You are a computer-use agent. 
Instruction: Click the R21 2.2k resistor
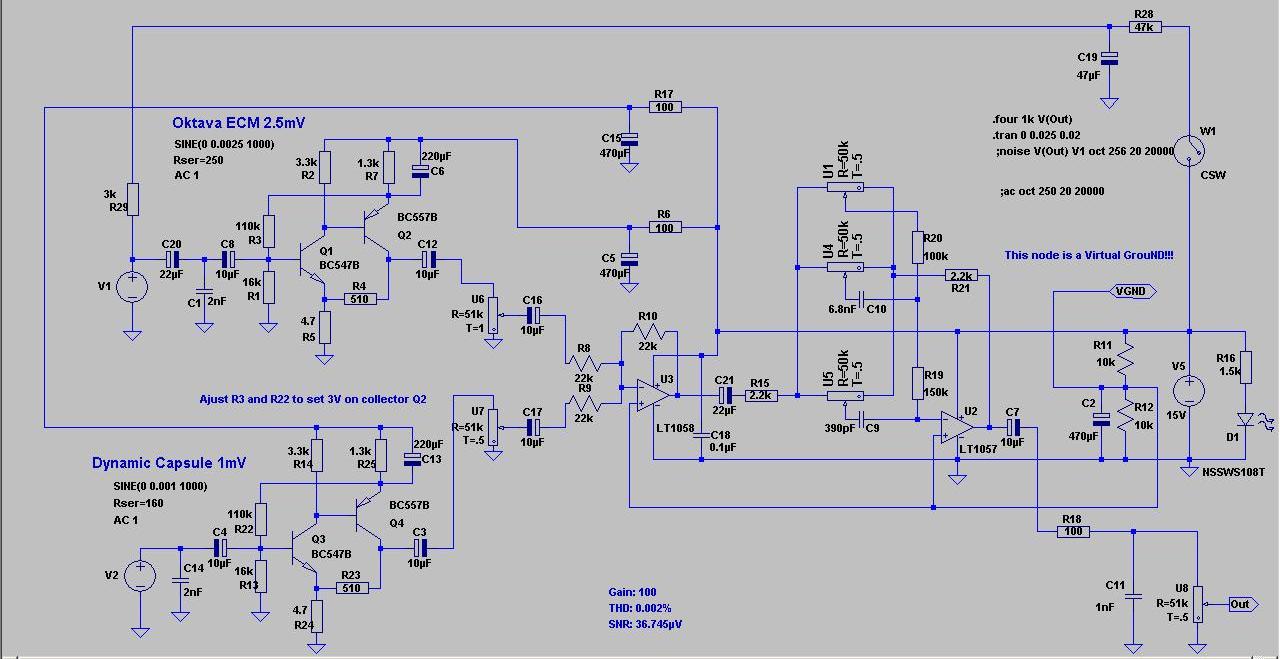(962, 275)
